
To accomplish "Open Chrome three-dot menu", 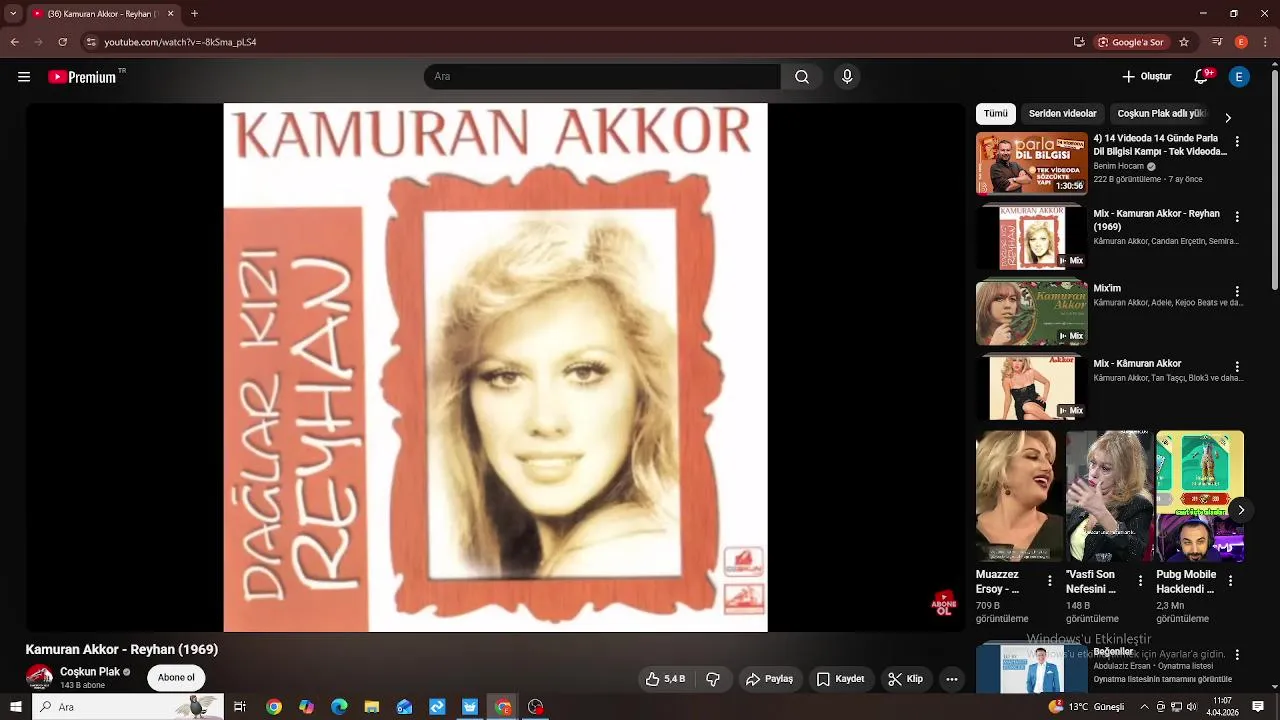I will 1265,42.
